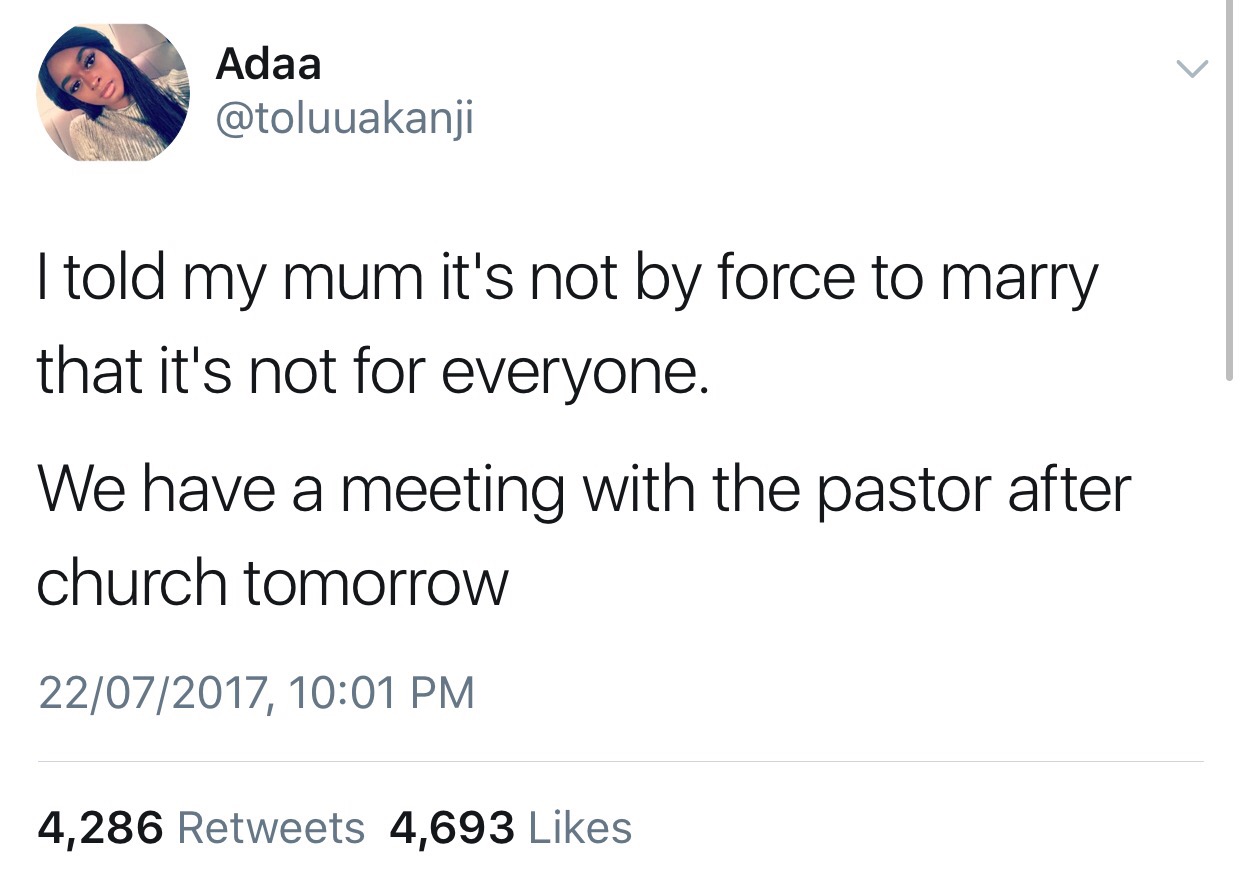This screenshot has height=873, width=1242.
Task: Click the date 22/07/2017
Action: point(151,693)
